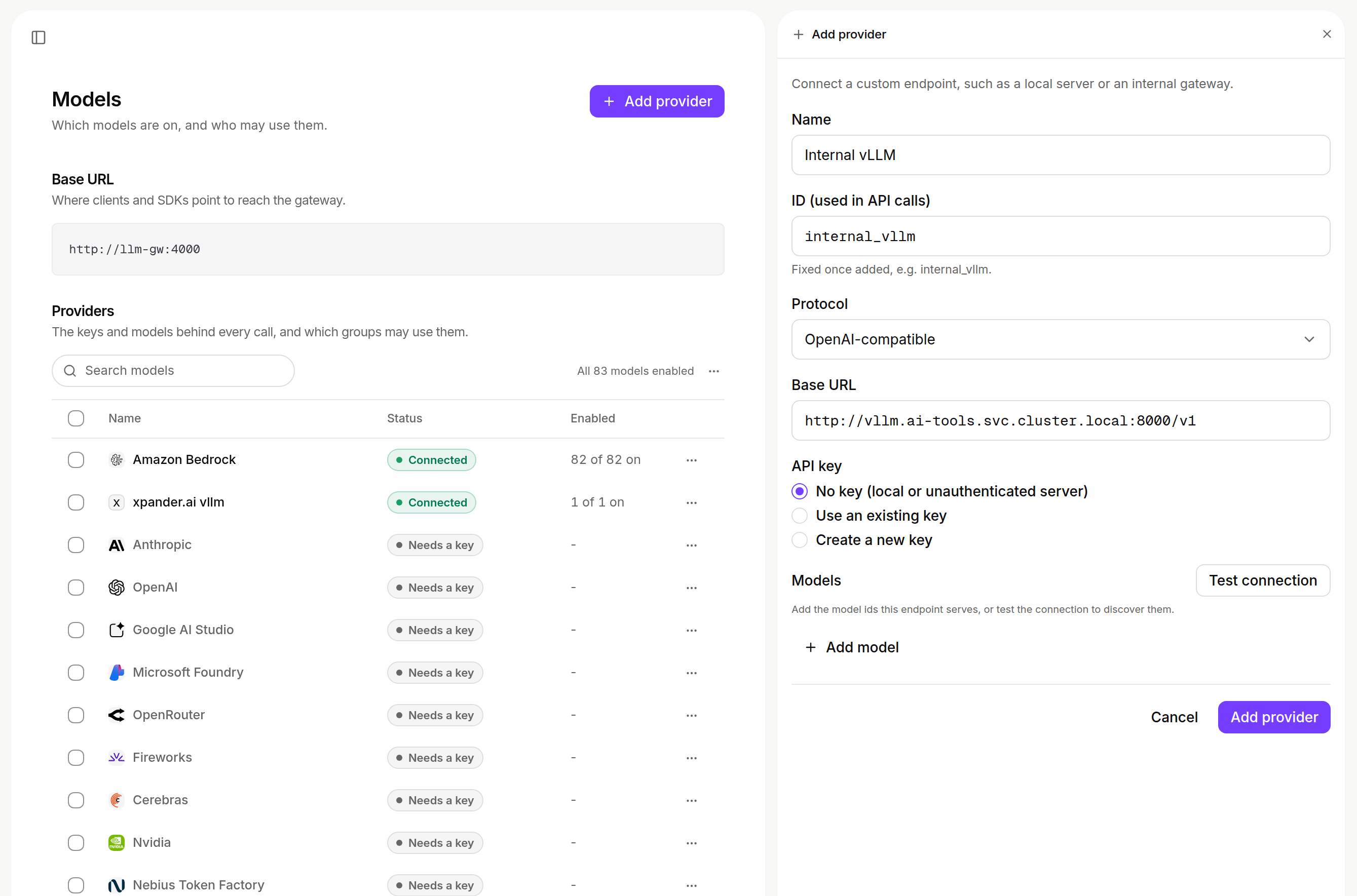Screen dimensions: 1357x896
Task: Click the Anthropic logo icon
Action: click(117, 545)
